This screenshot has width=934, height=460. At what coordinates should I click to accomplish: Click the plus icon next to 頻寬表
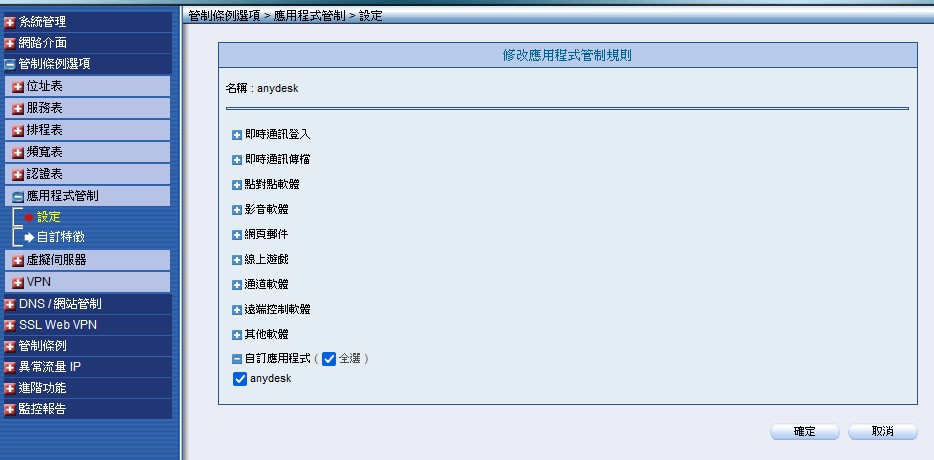point(18,153)
